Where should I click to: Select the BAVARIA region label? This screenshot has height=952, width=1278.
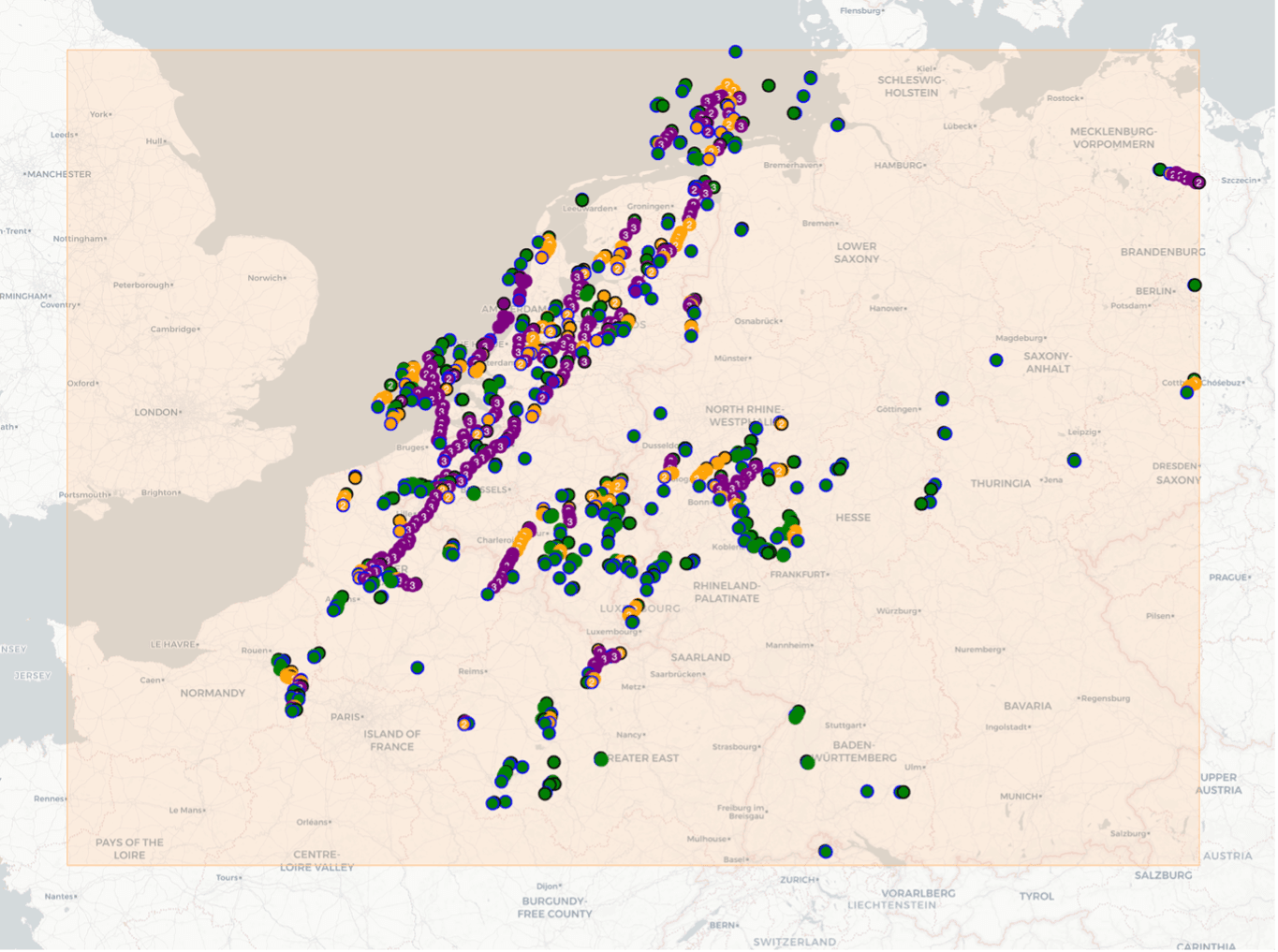(1027, 707)
